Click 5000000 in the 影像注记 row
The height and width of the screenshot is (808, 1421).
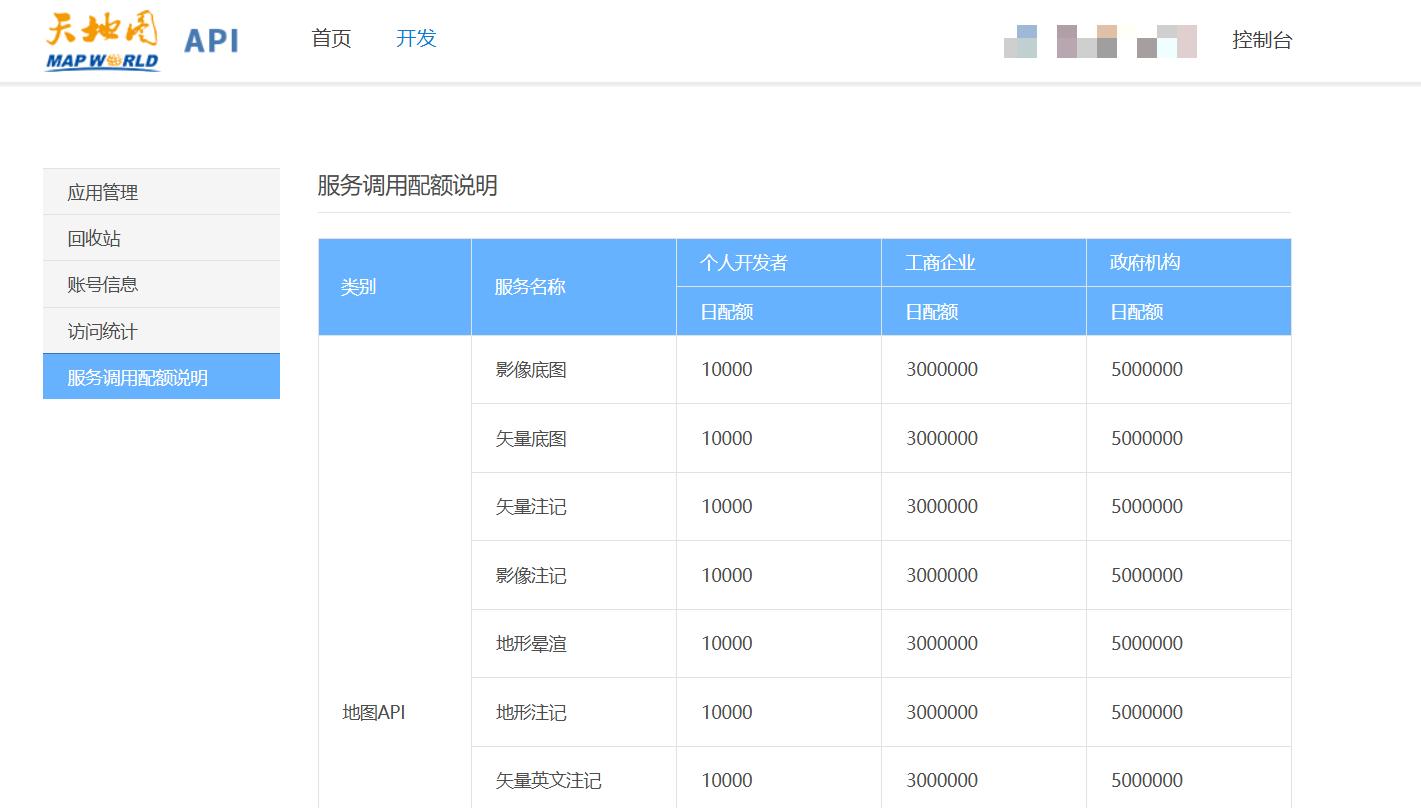(x=1147, y=575)
